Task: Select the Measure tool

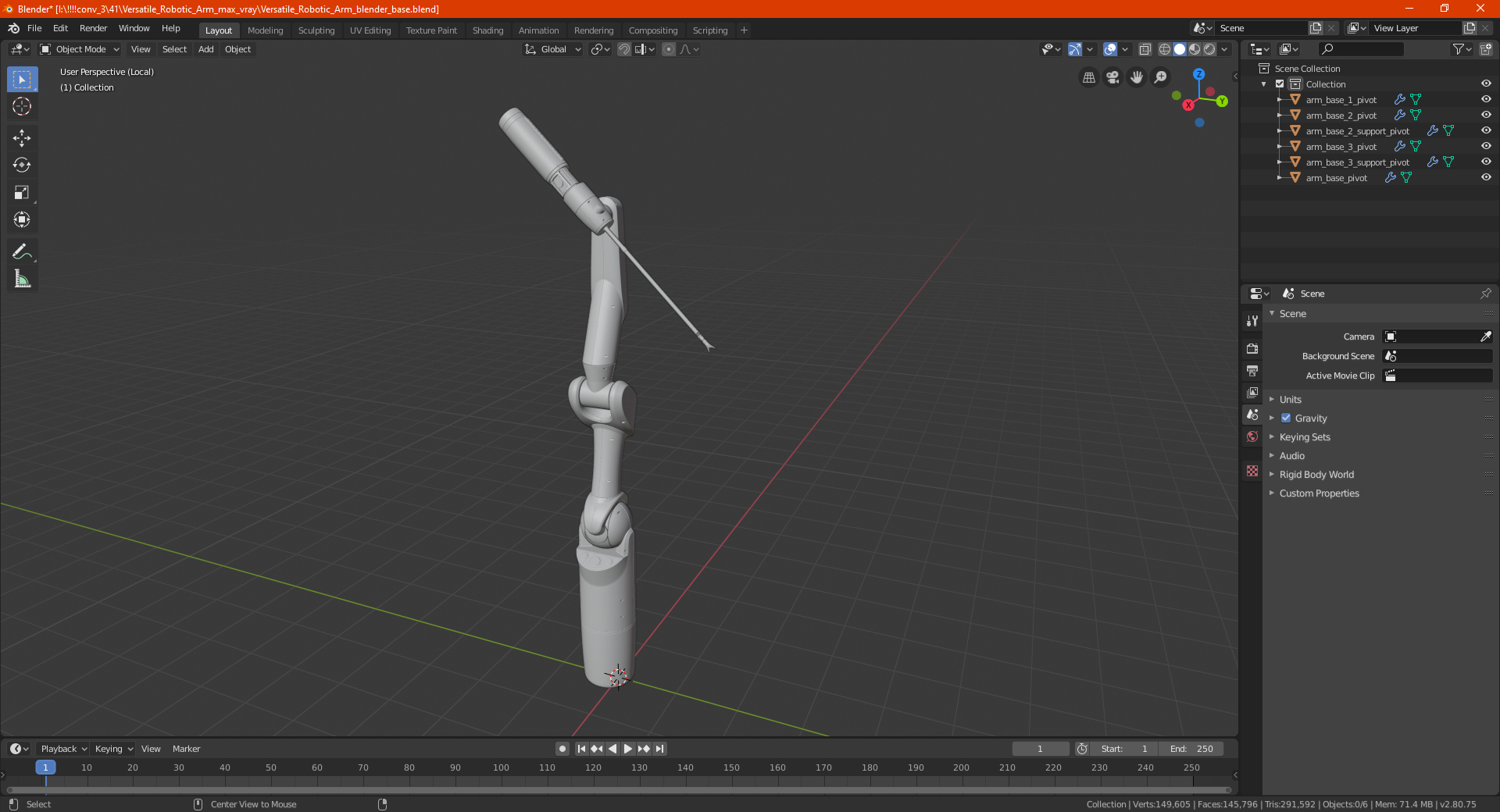Action: coord(22,279)
